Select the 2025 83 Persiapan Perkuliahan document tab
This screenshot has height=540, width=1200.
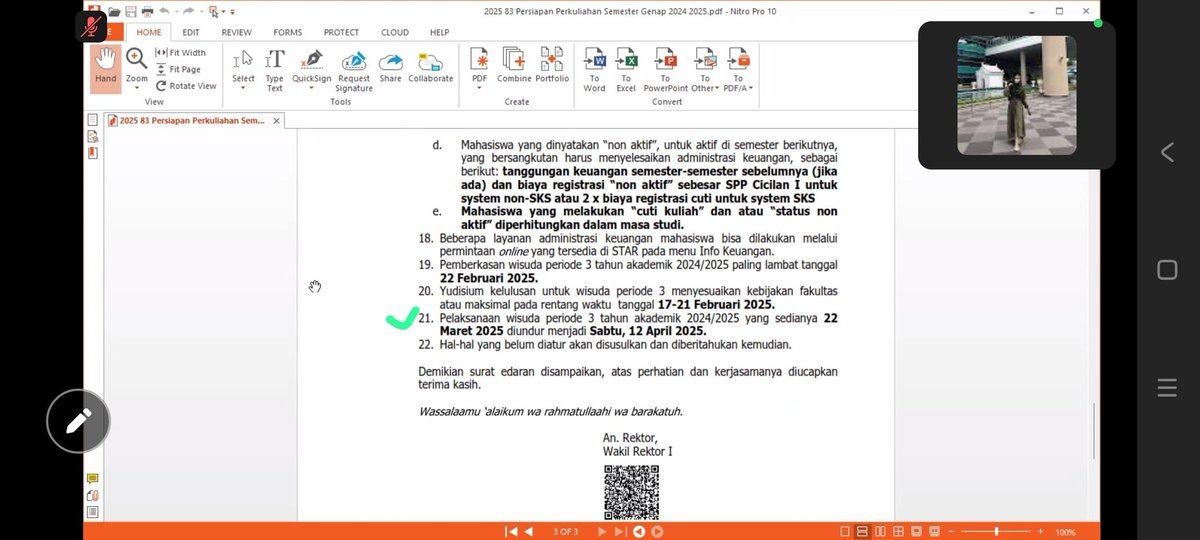[x=192, y=120]
